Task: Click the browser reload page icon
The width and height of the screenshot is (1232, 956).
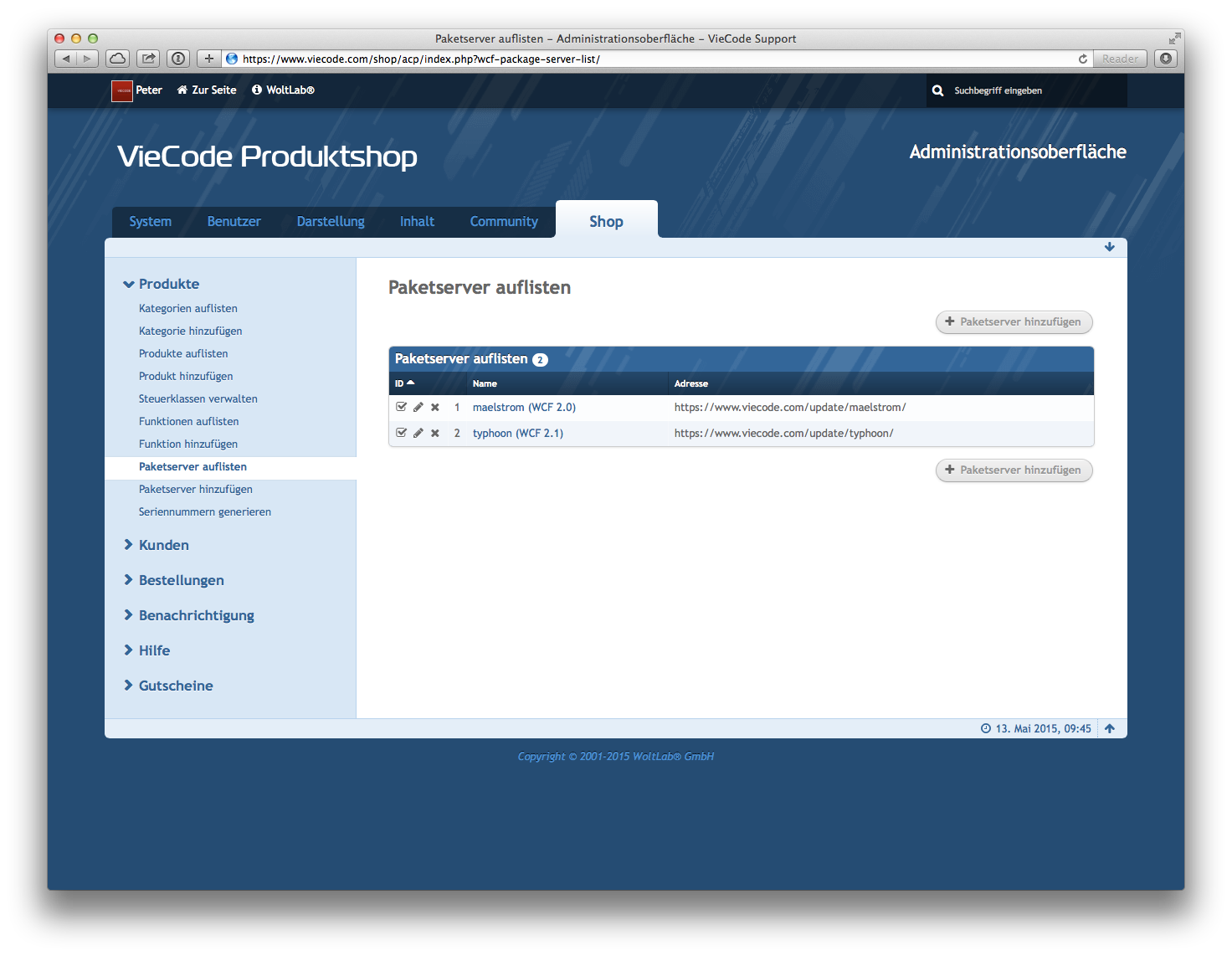Action: (1083, 59)
